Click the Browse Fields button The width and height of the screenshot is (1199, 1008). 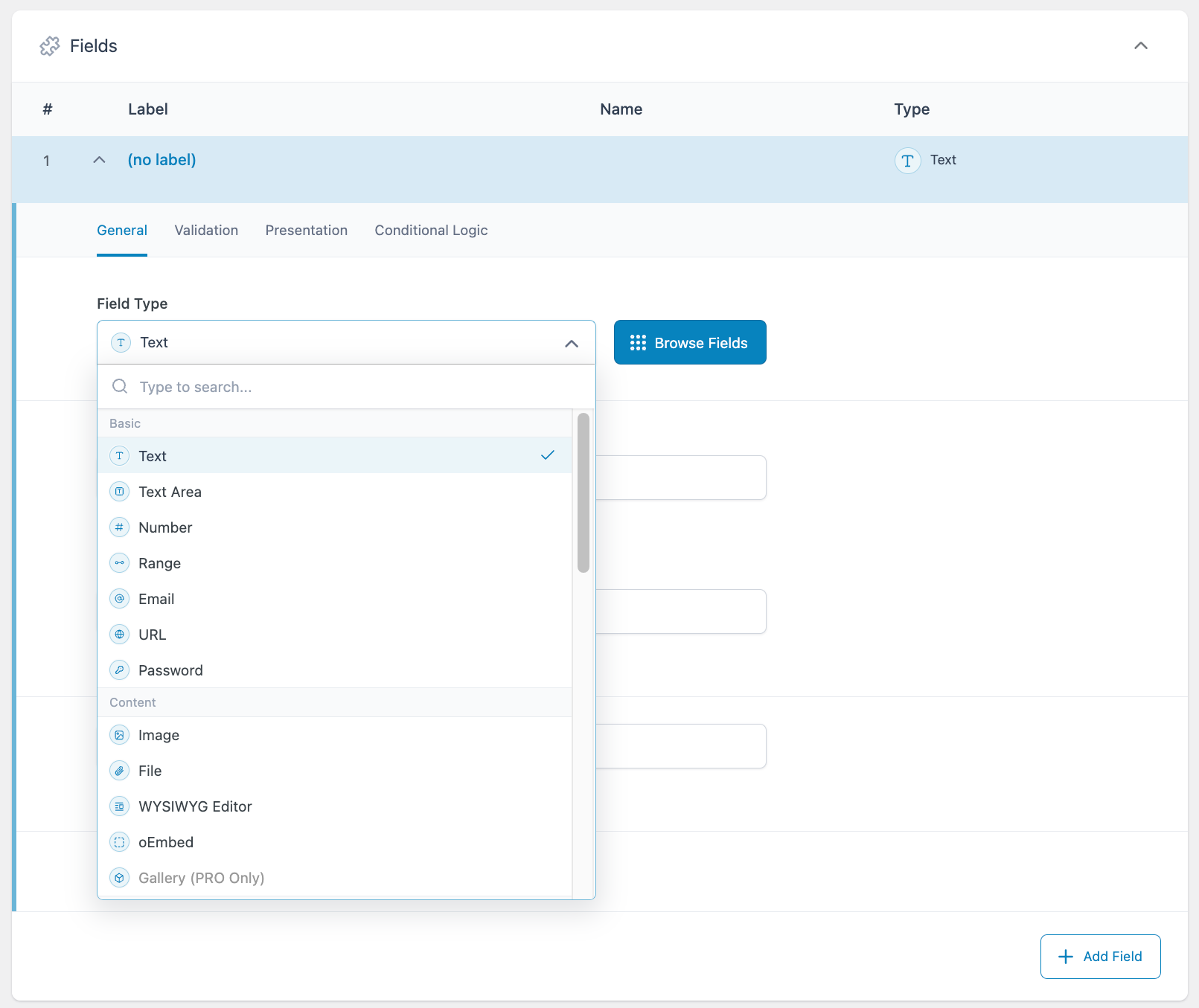[x=689, y=342]
